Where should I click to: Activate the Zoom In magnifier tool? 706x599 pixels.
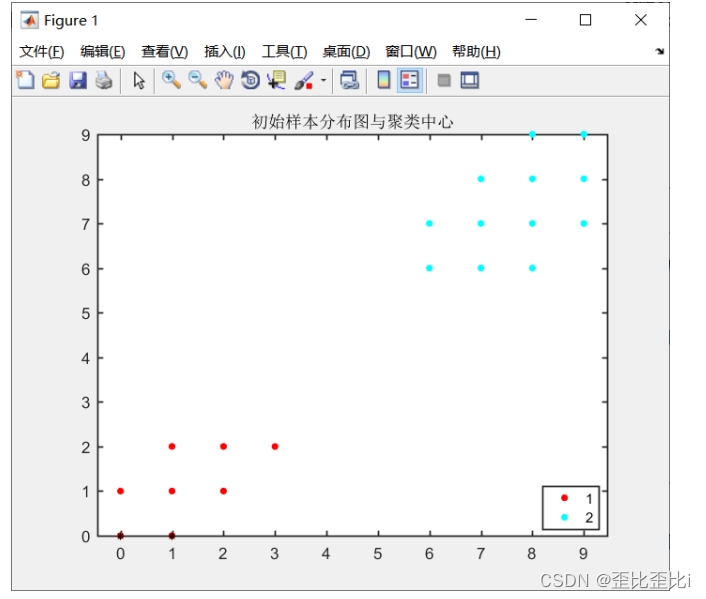(171, 80)
